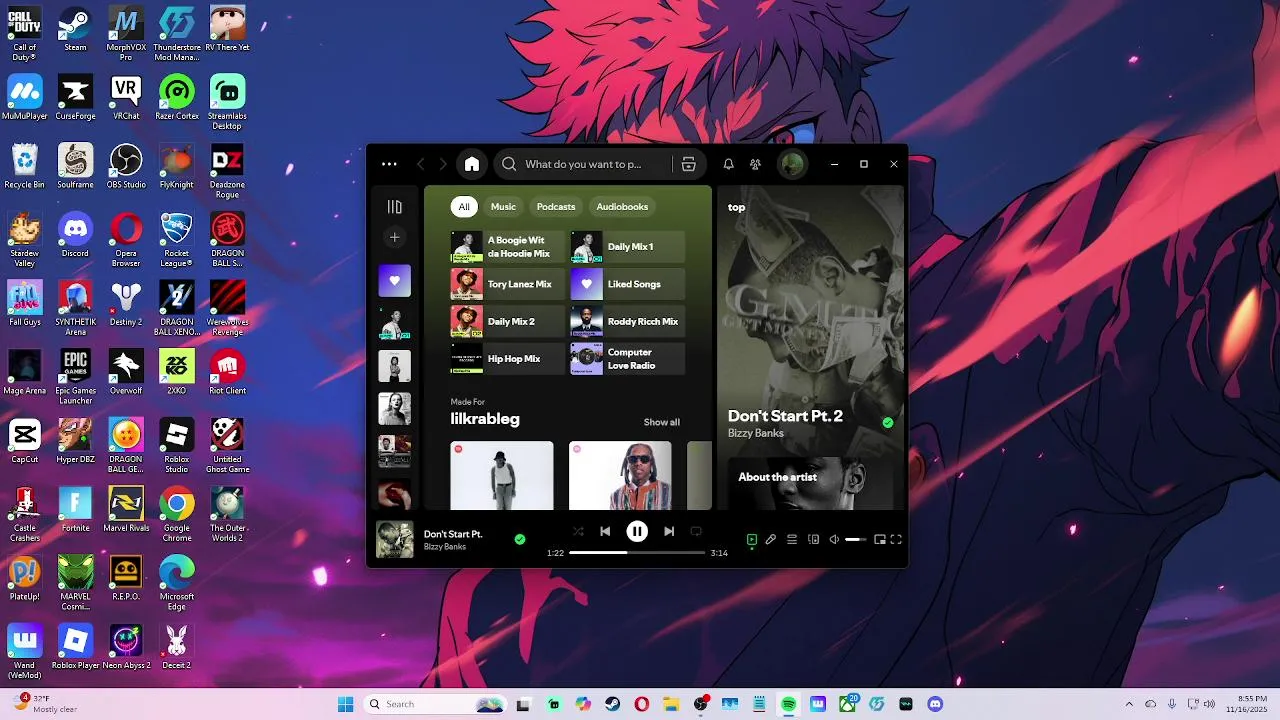This screenshot has width=1280, height=720.
Task: Open the Browse icon in the search bar
Action: pos(688,164)
